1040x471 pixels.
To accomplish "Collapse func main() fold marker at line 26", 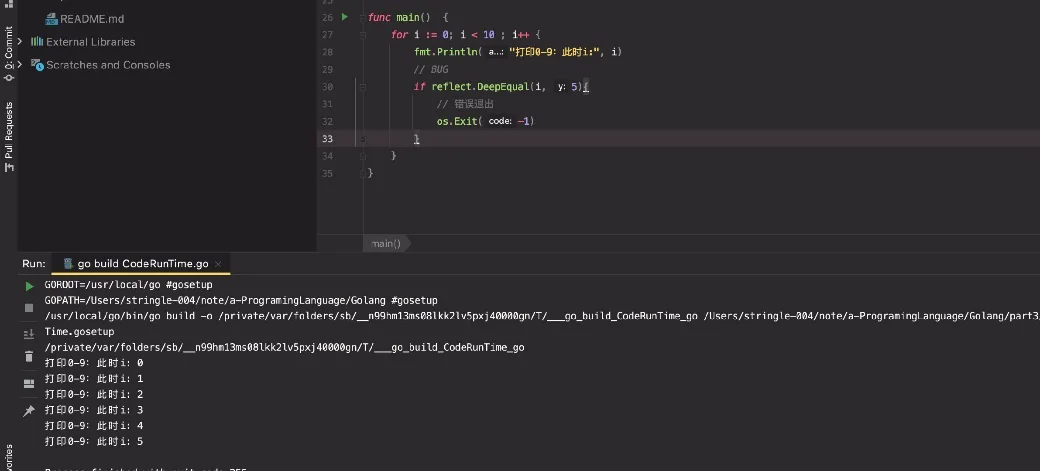I will pos(362,17).
